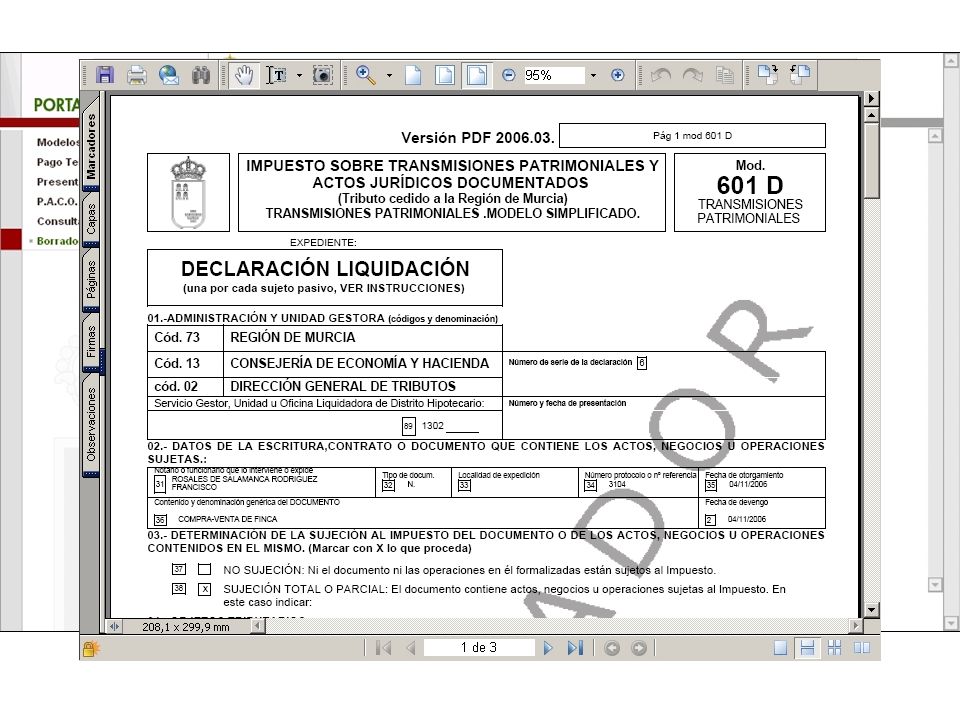Switch to Facing pages layout
The image size is (960, 720).
click(861, 648)
